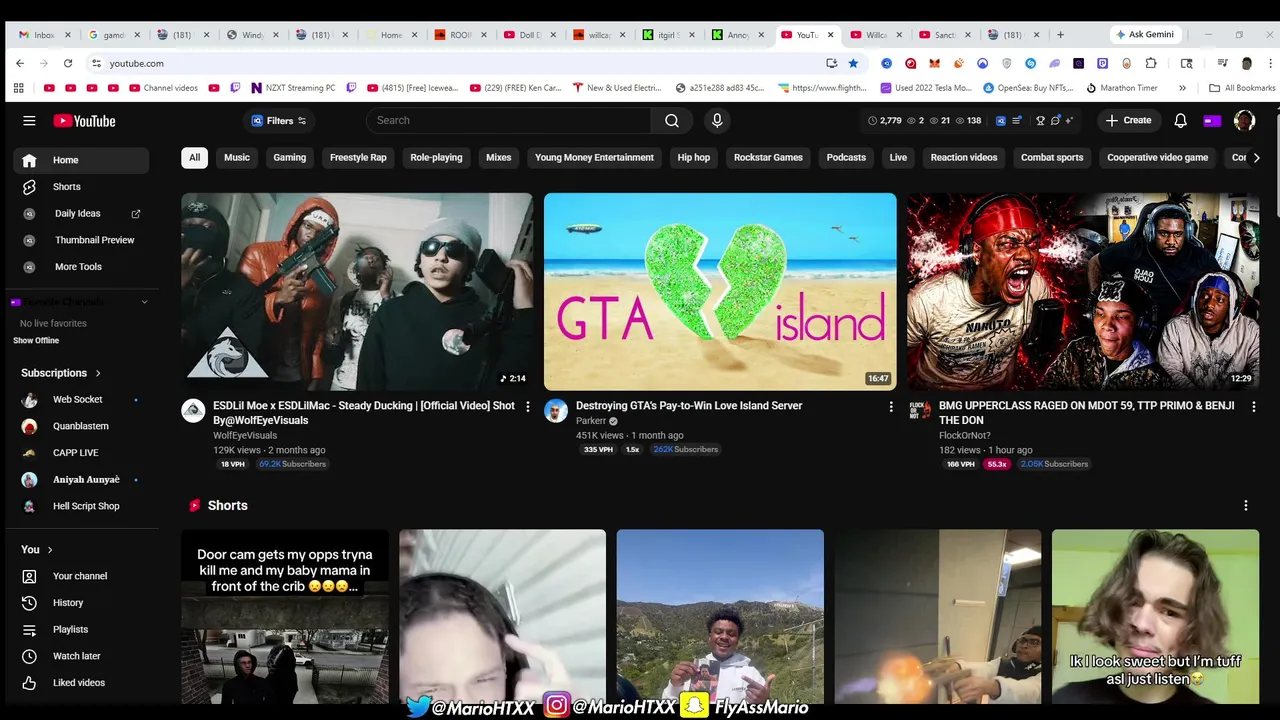Open the All Bookmarks folder
The height and width of the screenshot is (720, 1280).
(x=1242, y=88)
